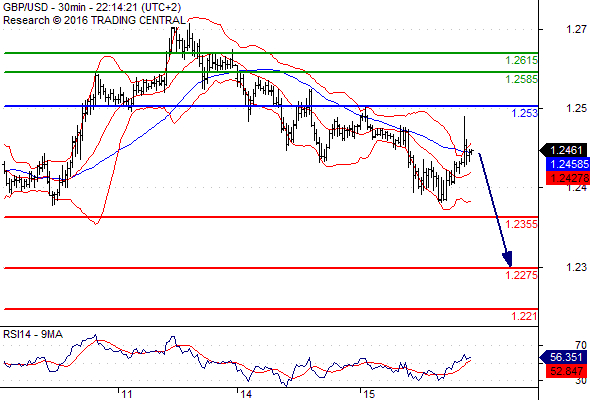The image size is (590, 400).
Task: Select the 56.351 RSI value tag
Action: pos(564,357)
